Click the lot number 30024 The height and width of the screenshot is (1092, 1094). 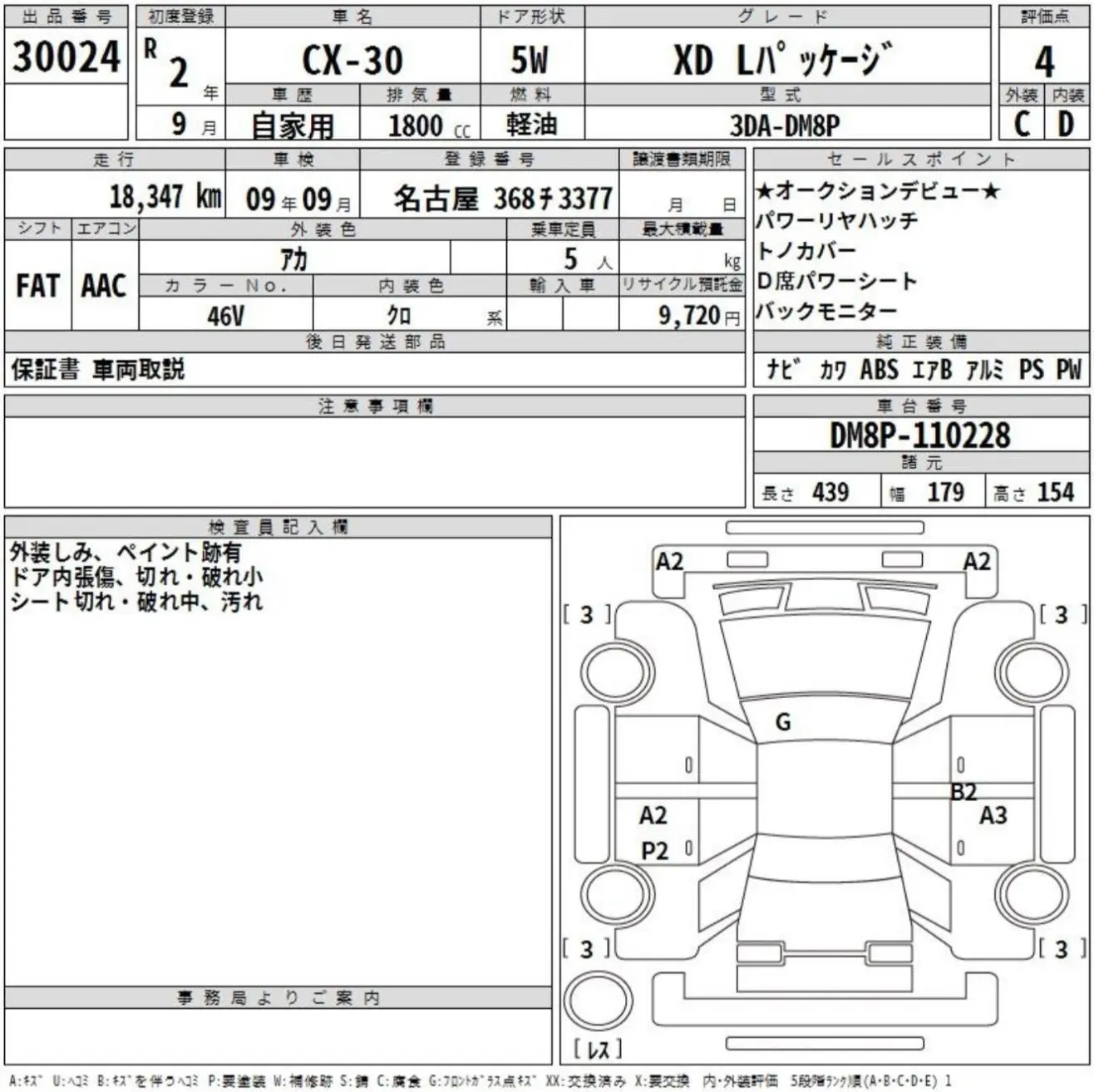point(66,57)
